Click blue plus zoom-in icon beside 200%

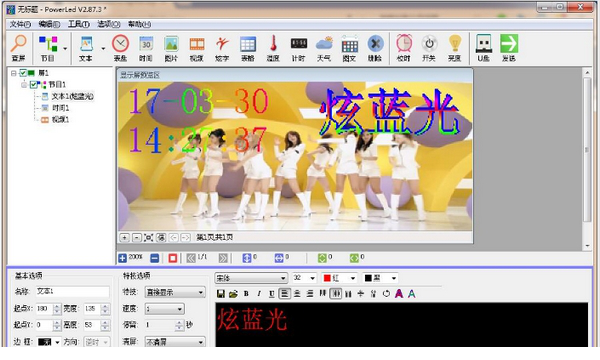pyautogui.click(x=122, y=259)
